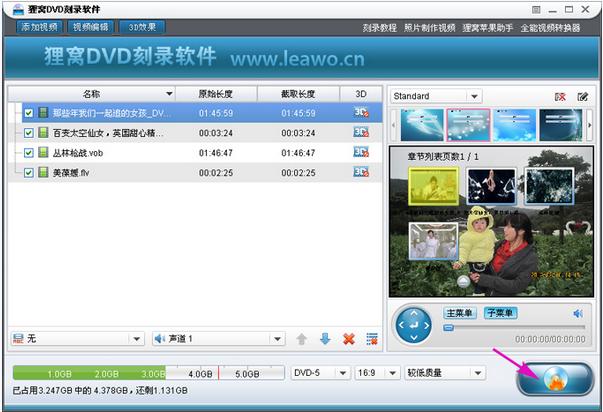Click the clear list icon
The image size is (603, 412).
372,339
